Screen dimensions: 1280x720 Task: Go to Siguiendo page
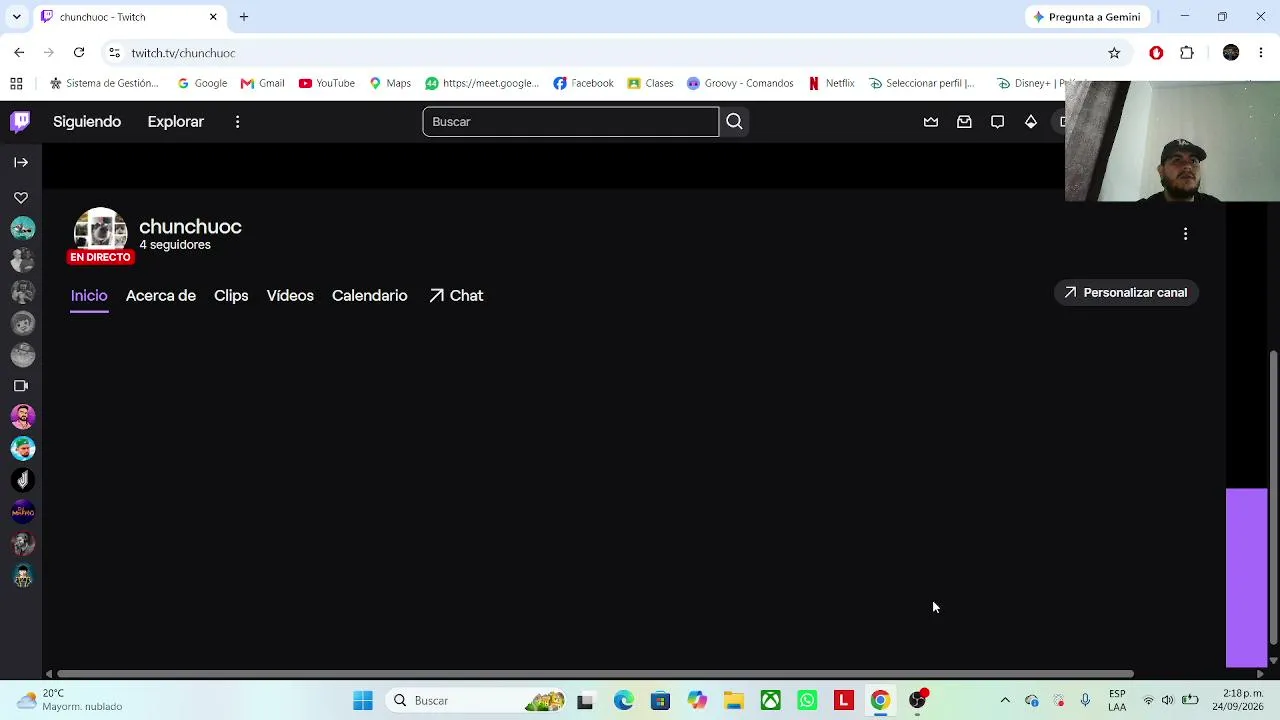(87, 122)
